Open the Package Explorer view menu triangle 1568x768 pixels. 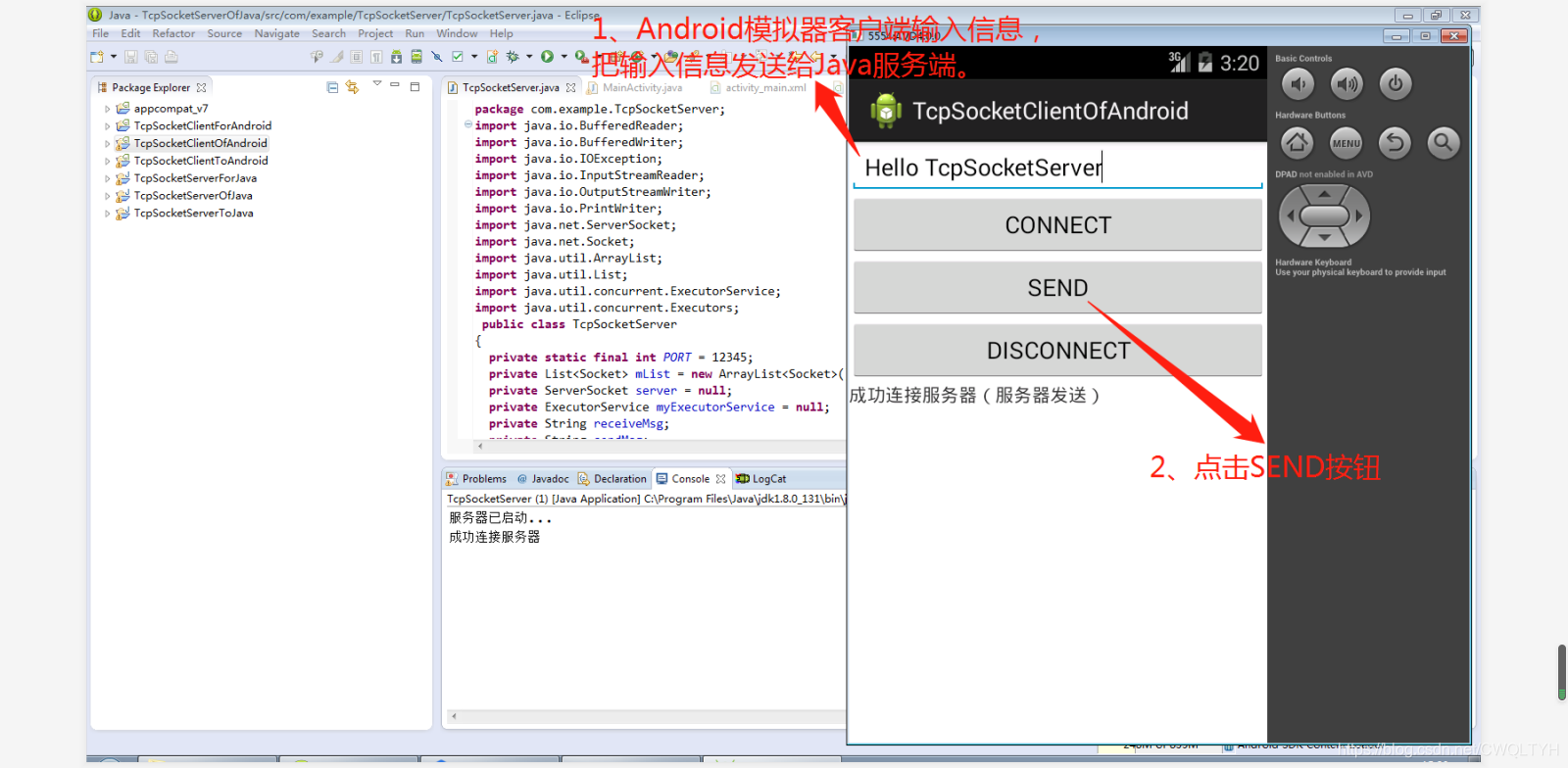377,83
